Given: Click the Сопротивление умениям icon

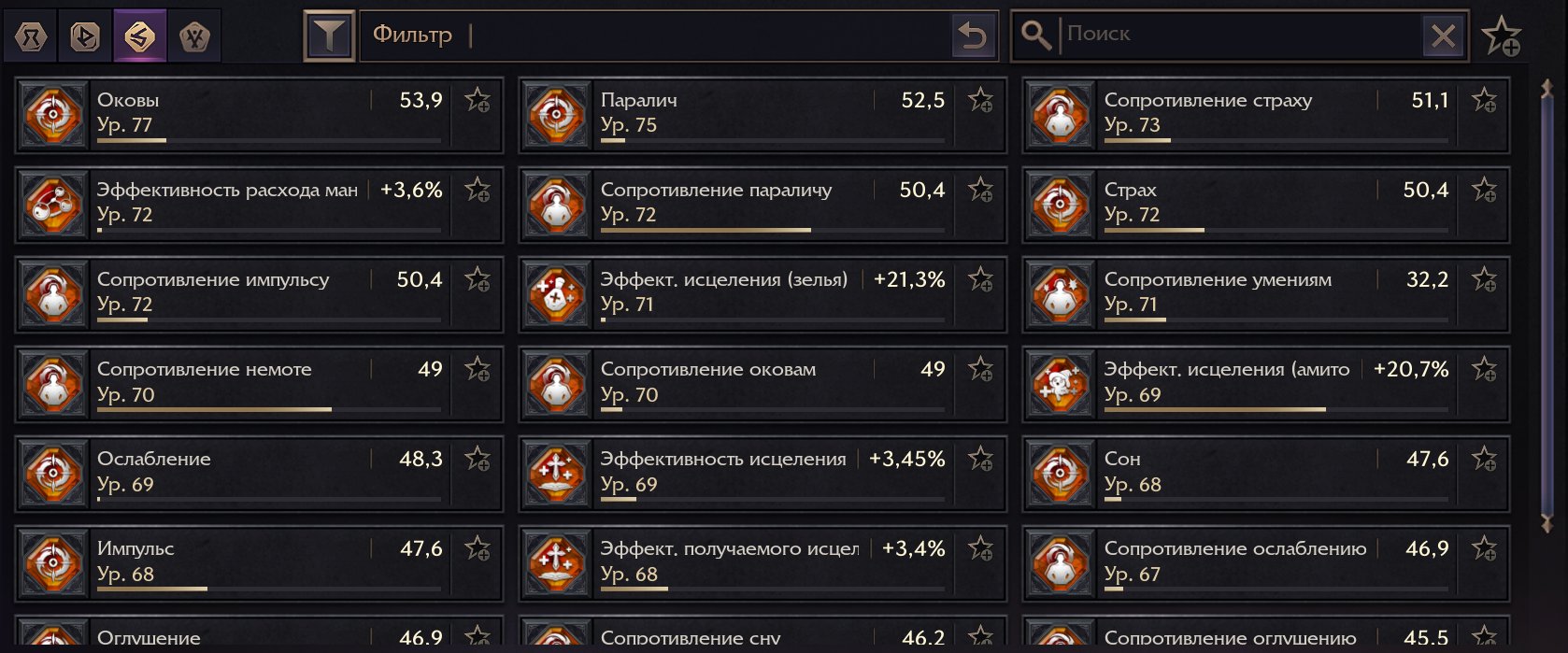Looking at the screenshot, I should 1061,294.
